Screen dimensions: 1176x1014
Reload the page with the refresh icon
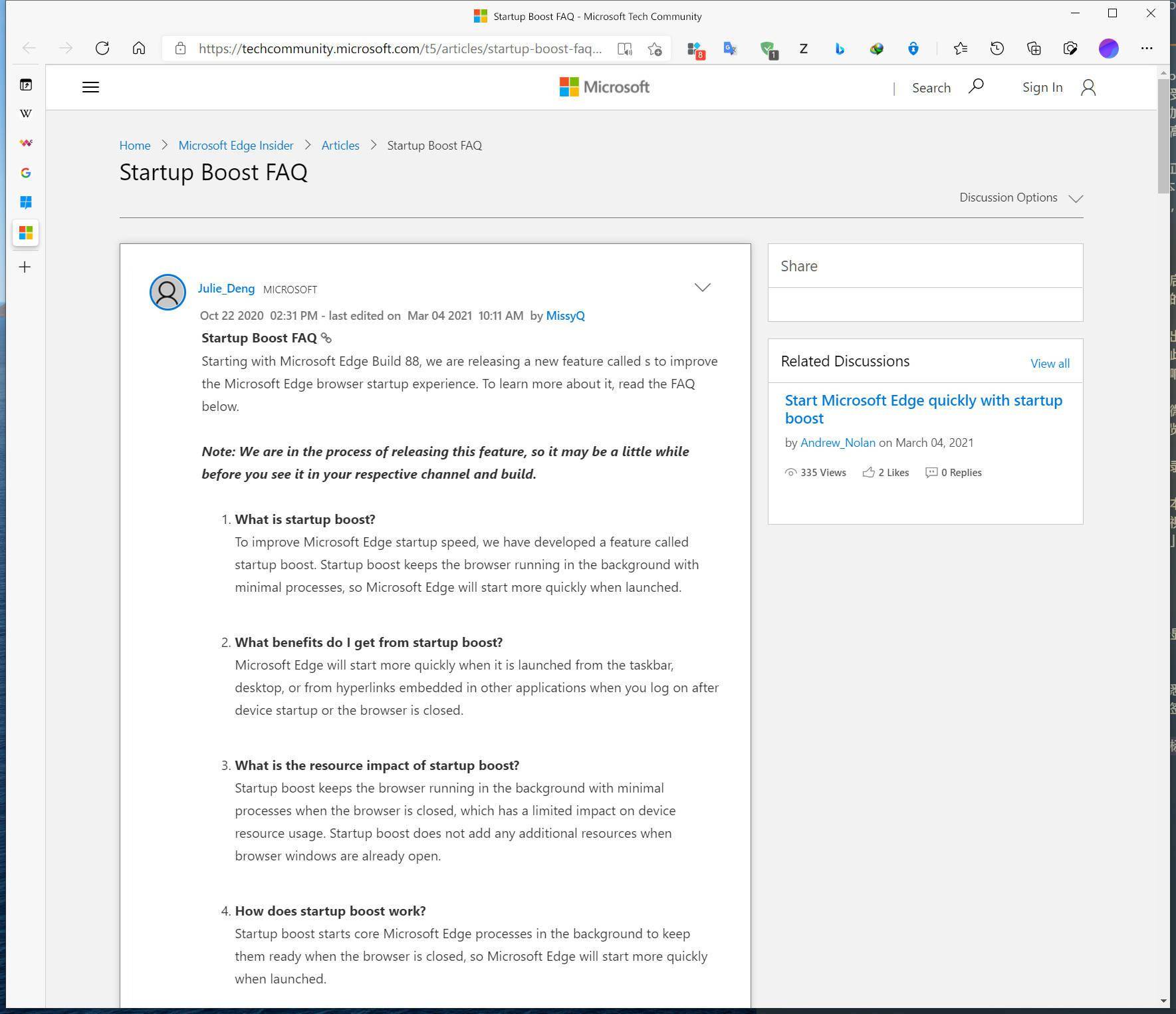tap(102, 49)
